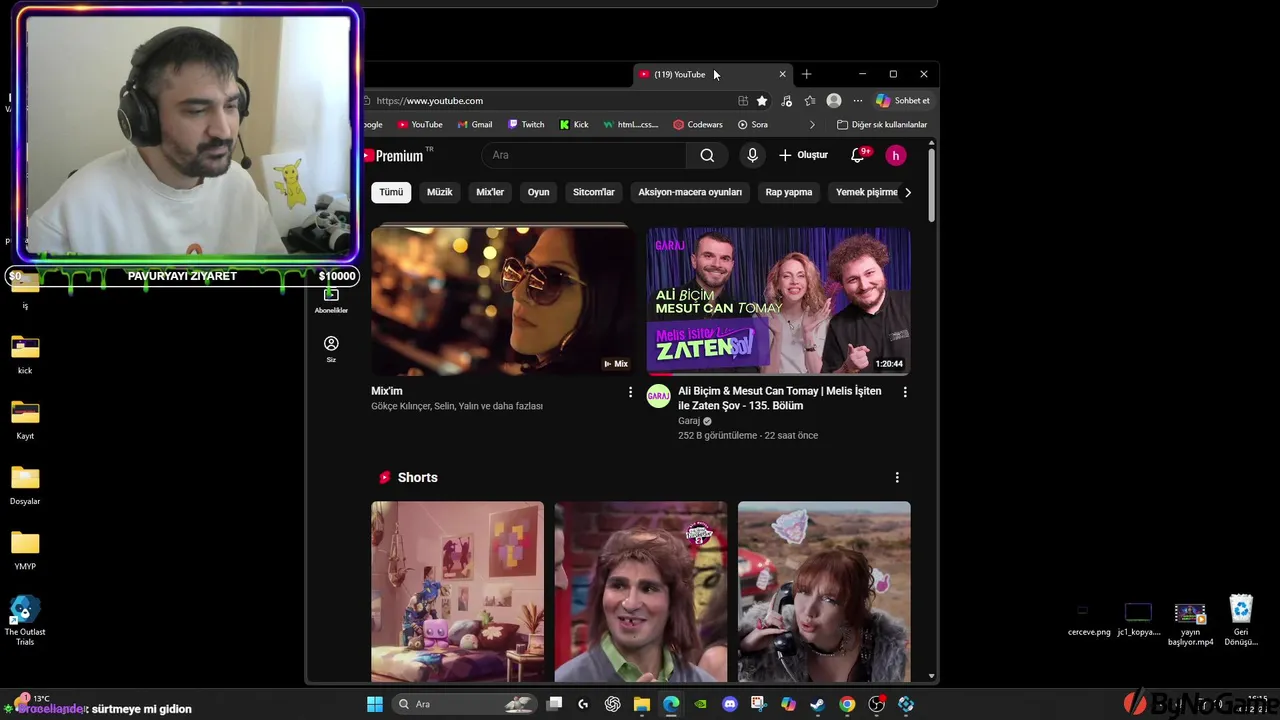Open Siz in YouTube sidebar
Screen dimensions: 1280x720
pos(331,349)
